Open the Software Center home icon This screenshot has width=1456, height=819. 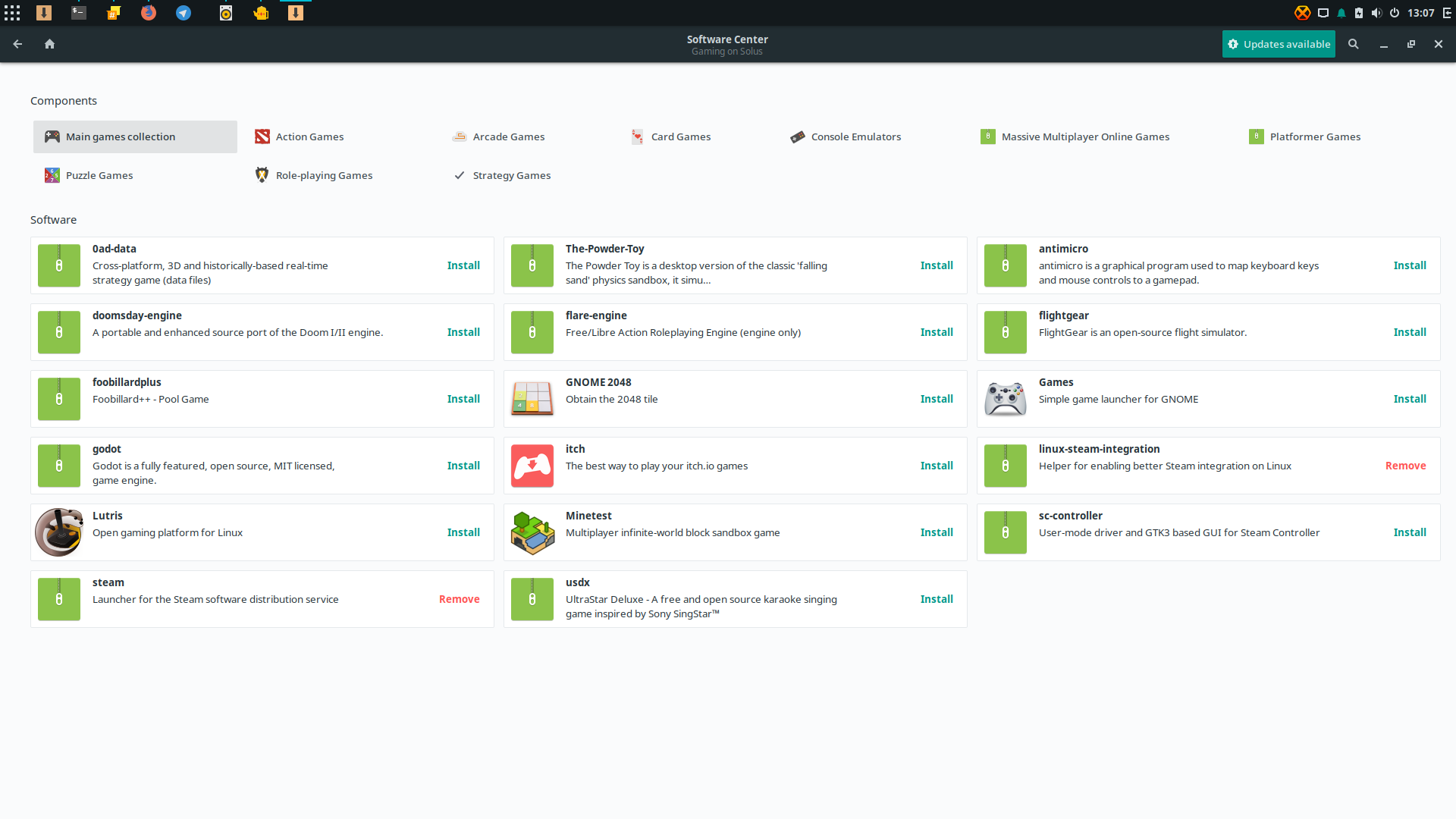point(50,44)
